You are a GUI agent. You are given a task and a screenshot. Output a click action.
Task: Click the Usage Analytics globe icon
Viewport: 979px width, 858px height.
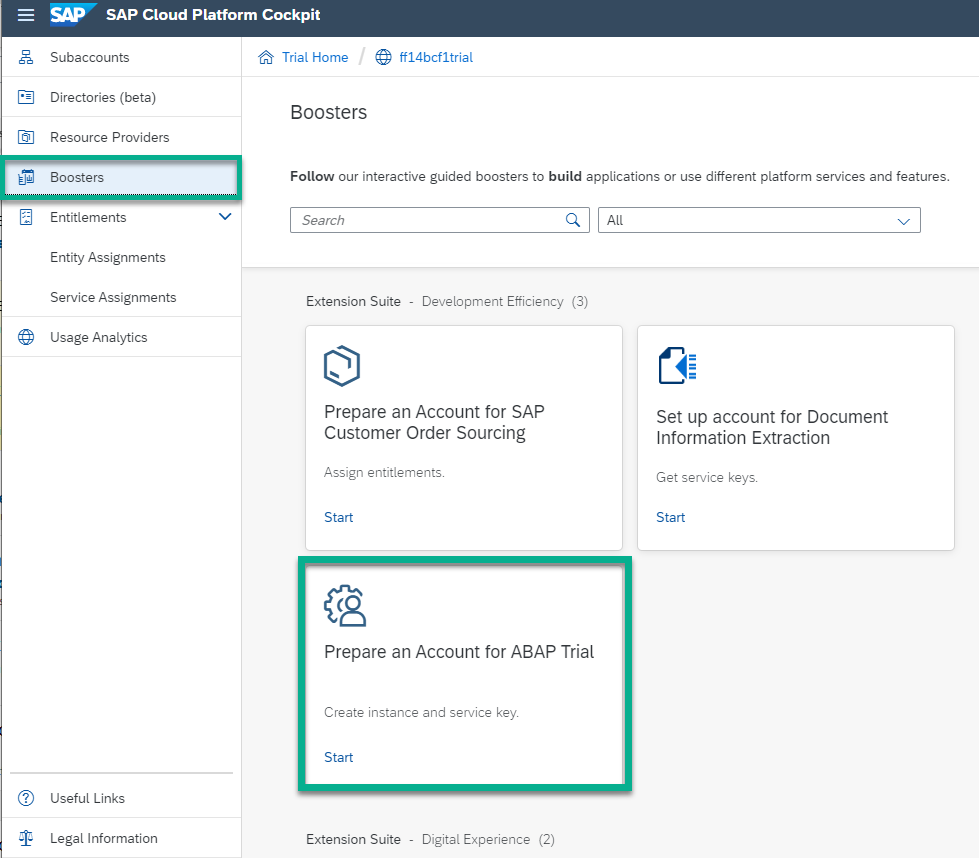(26, 337)
